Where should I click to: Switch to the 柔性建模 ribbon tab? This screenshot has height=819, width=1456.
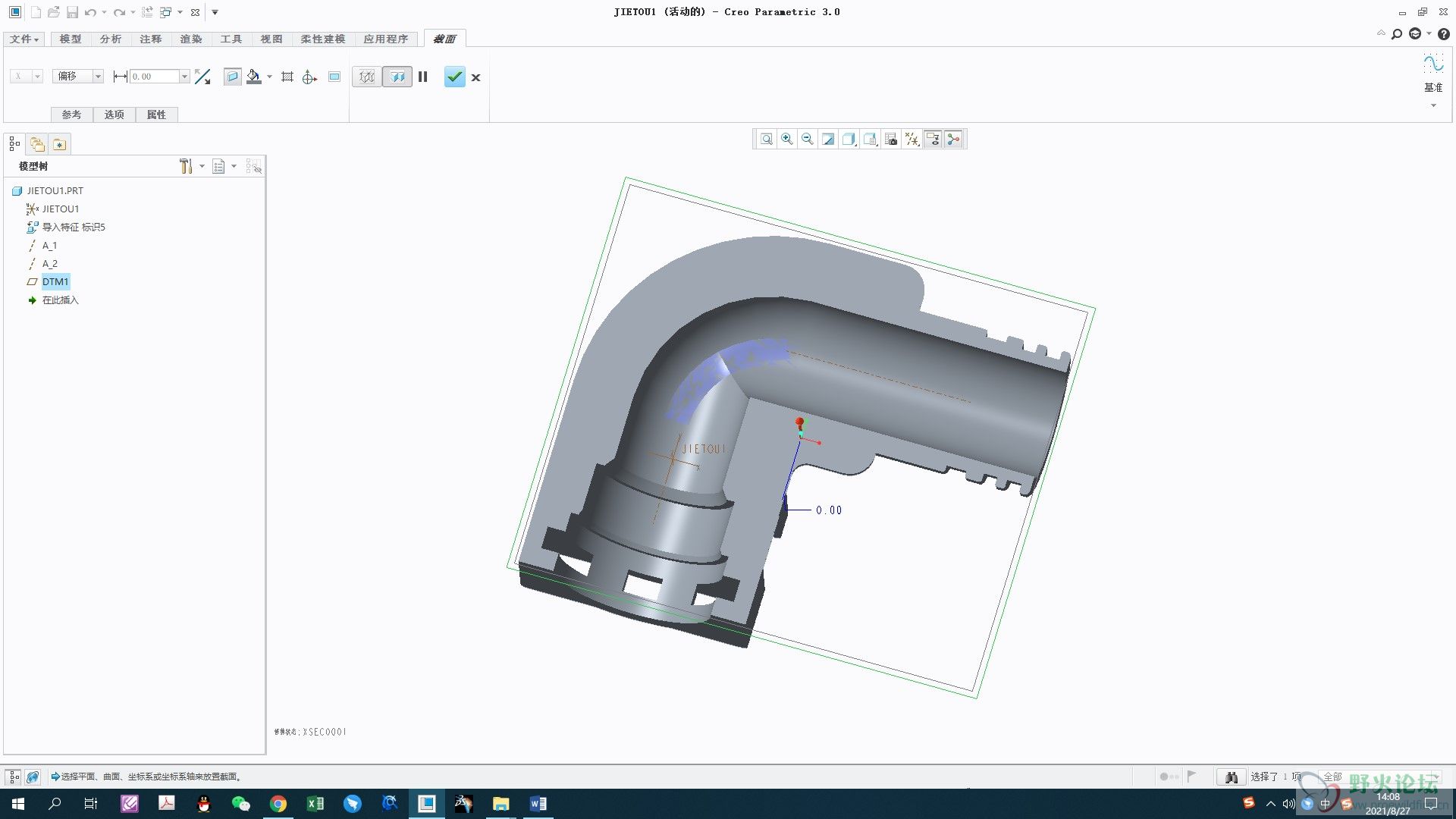[323, 39]
